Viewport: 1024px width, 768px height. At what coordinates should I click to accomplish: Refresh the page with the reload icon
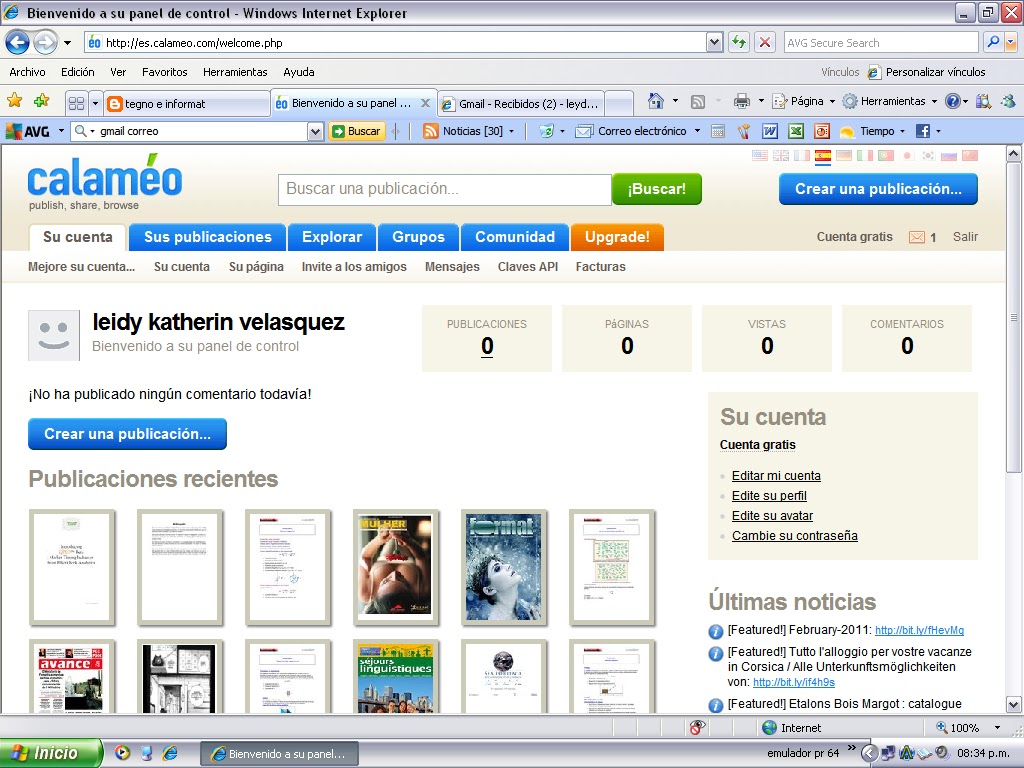[738, 42]
